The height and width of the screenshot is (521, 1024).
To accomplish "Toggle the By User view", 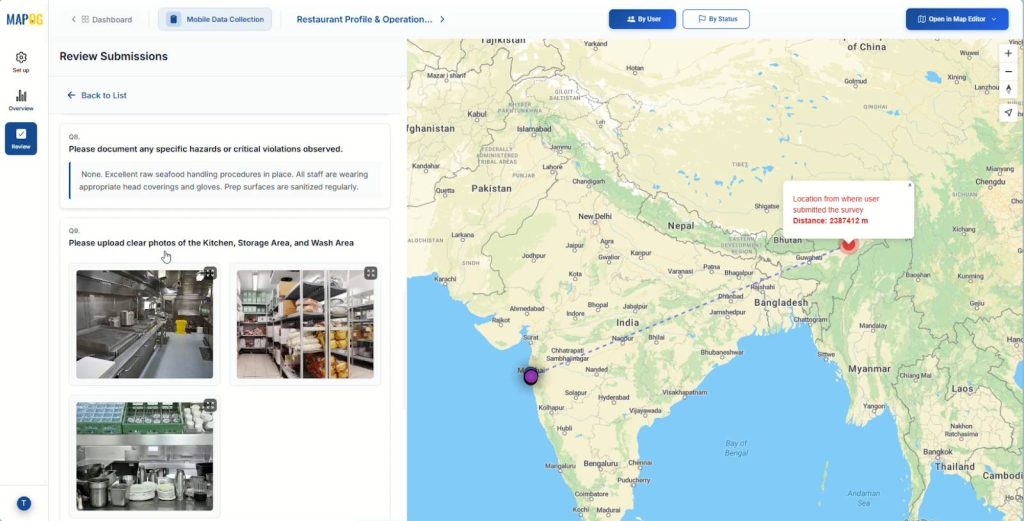I will coord(642,19).
